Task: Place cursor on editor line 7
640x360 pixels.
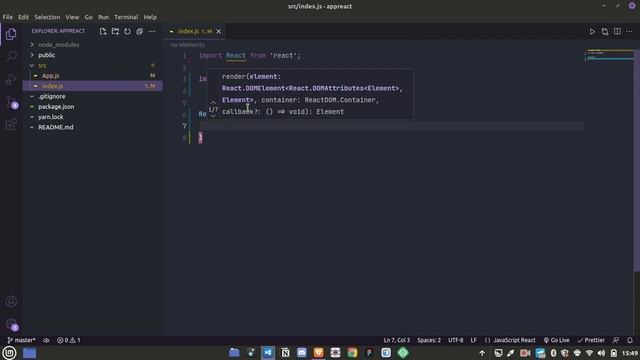Action: 391,126
